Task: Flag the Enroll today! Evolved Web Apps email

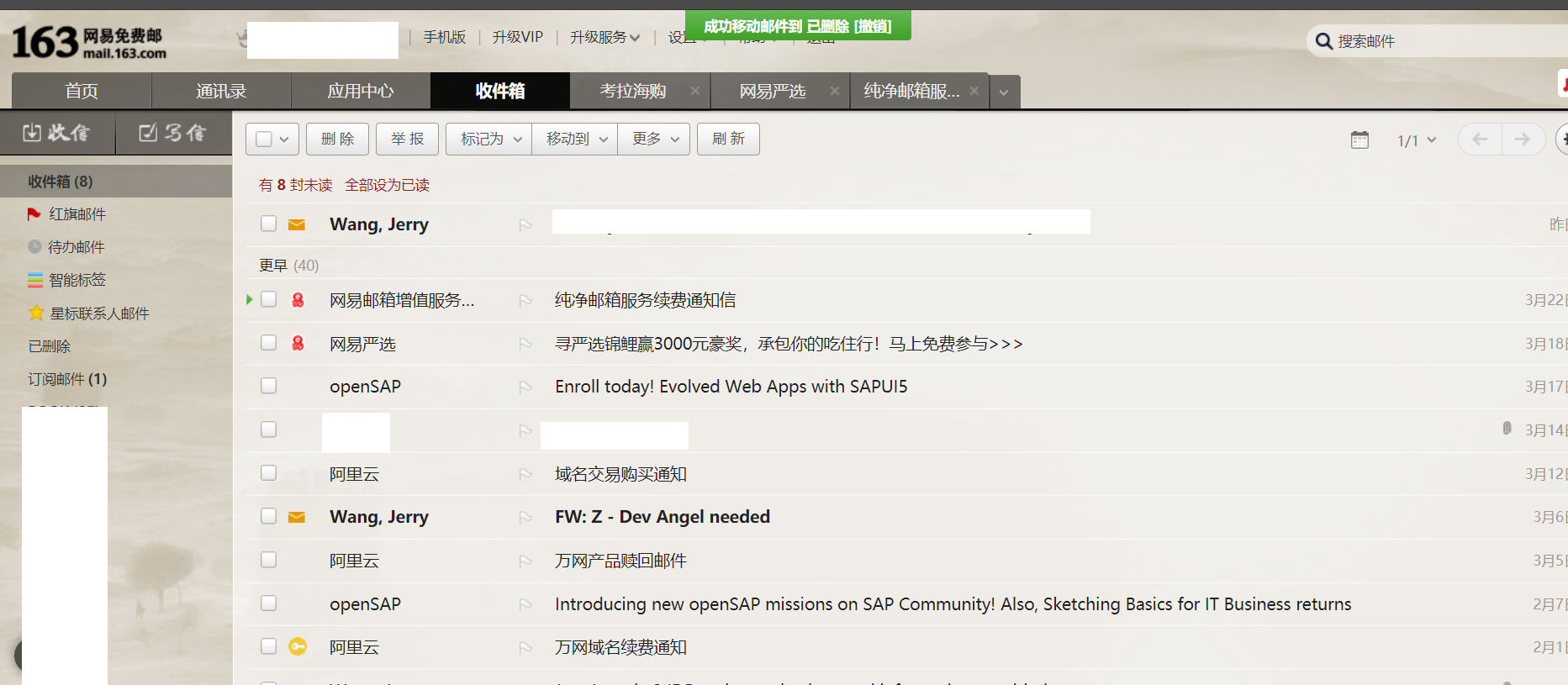Action: pyautogui.click(x=525, y=387)
